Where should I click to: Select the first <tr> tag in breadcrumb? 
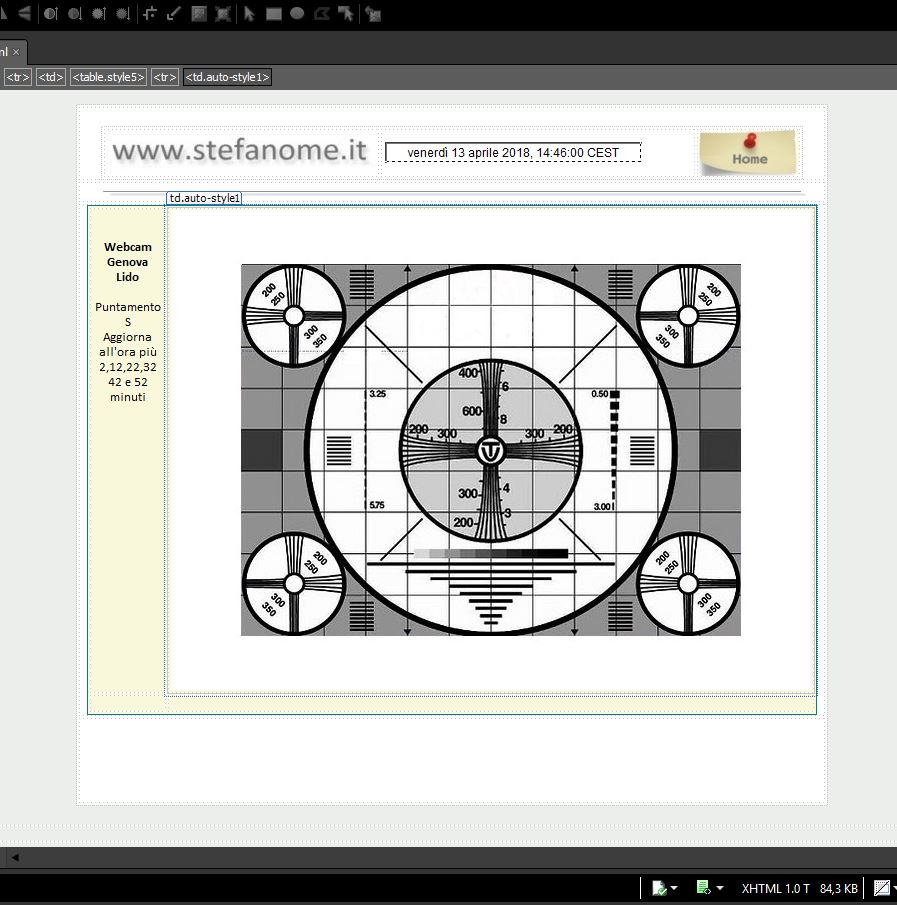18,77
